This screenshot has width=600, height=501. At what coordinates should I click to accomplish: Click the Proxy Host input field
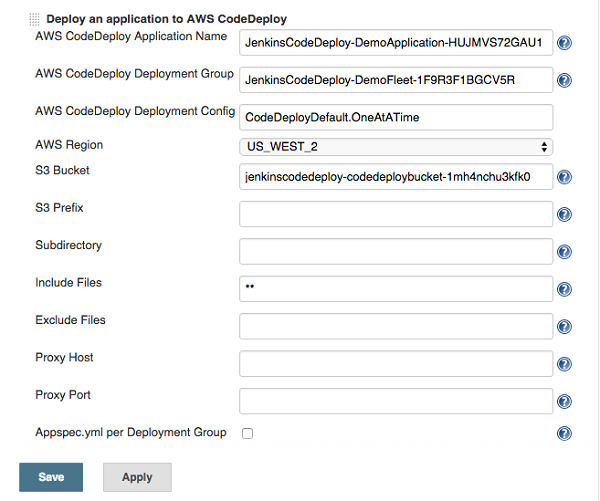(x=396, y=363)
